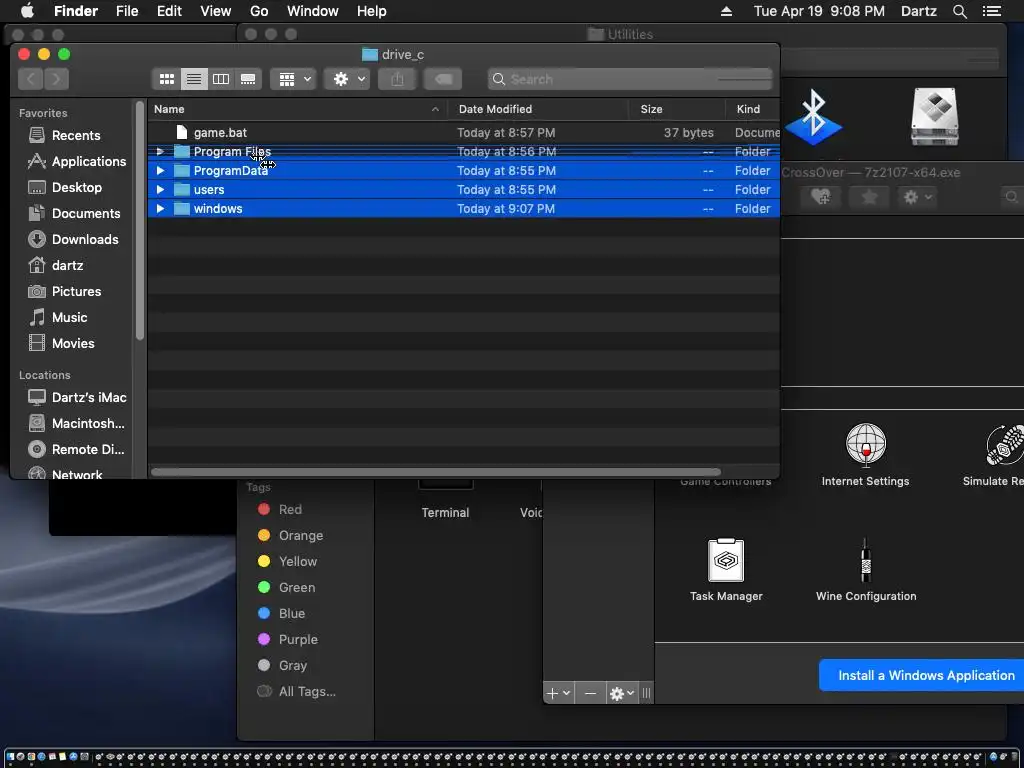Open the Finder action gear menu

pos(347,79)
